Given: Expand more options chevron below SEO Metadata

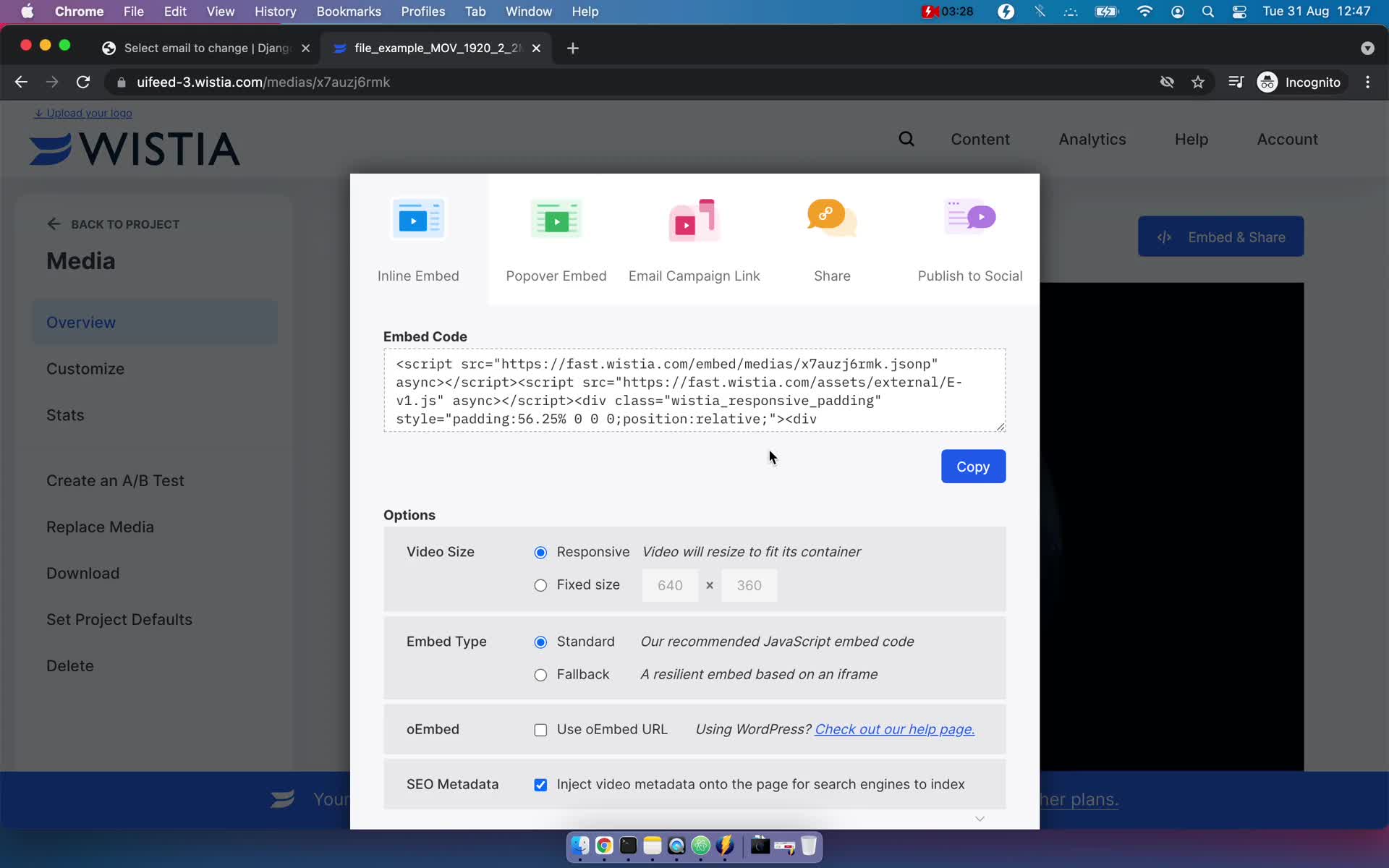Looking at the screenshot, I should [980, 819].
